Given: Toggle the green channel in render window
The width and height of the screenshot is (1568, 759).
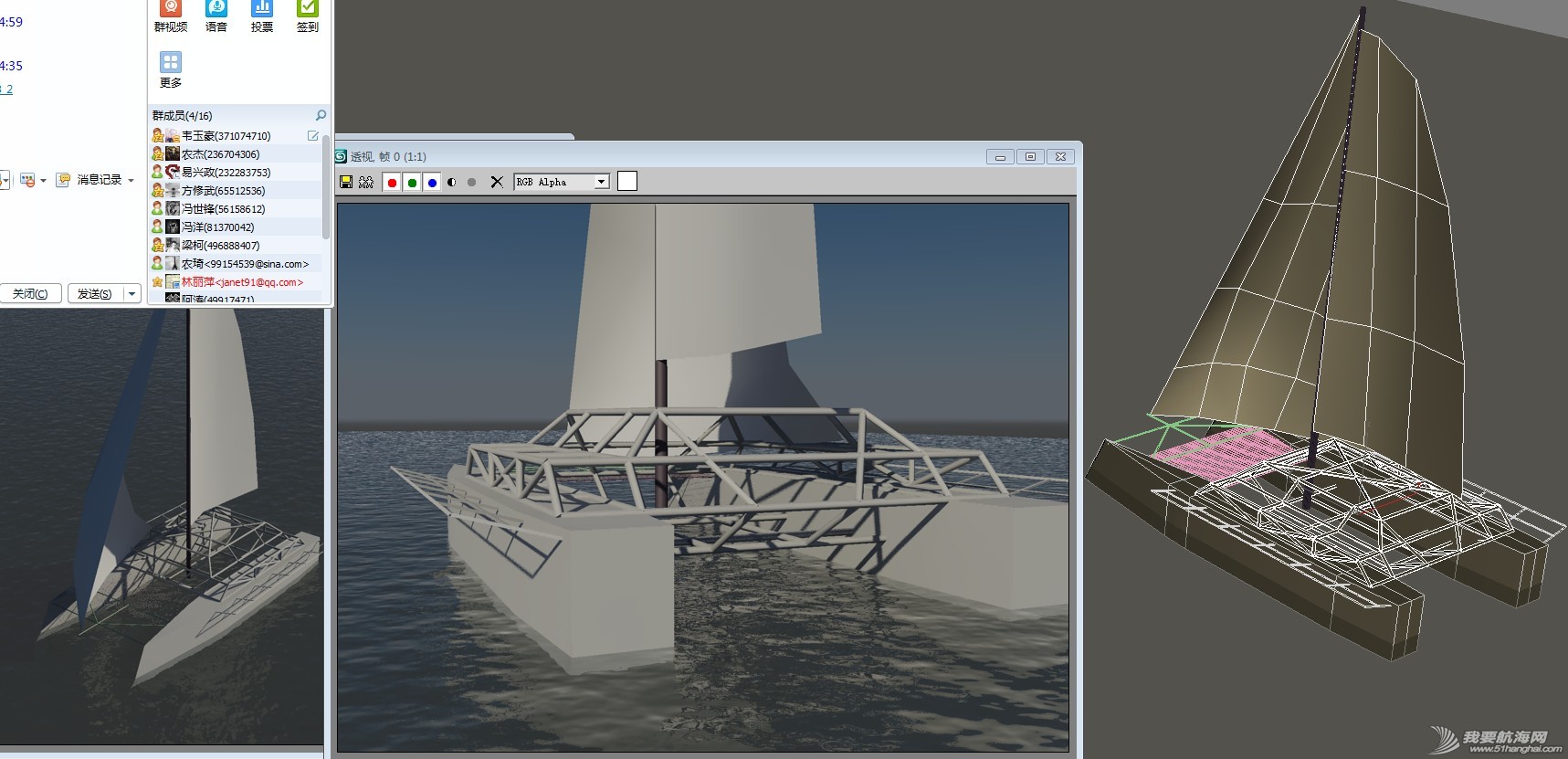Looking at the screenshot, I should (412, 182).
